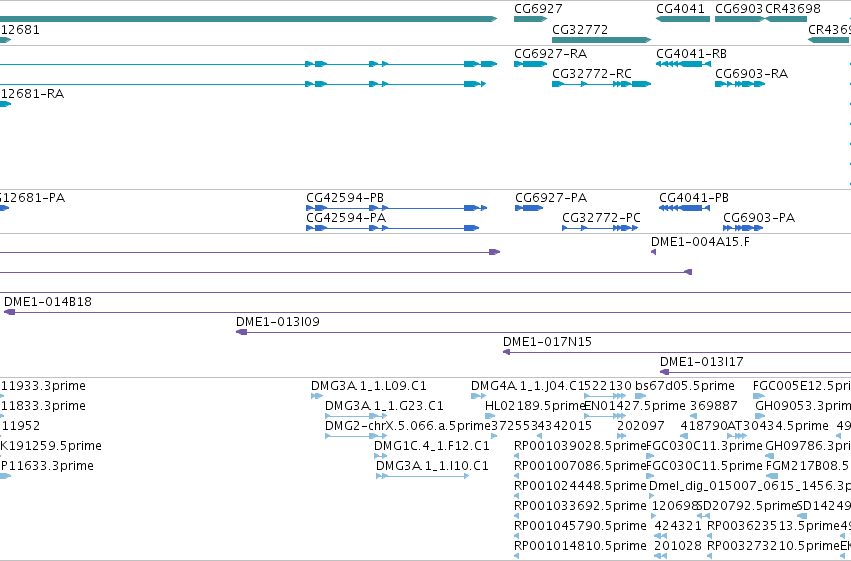Select the CG6927 gene bar

530,19
